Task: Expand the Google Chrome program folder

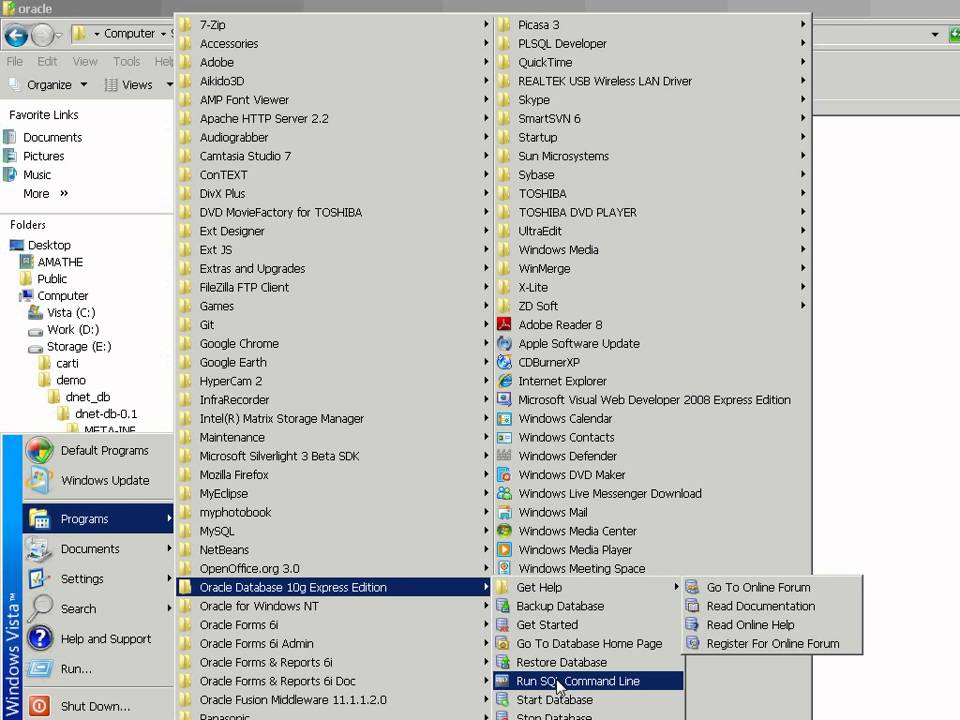Action: tap(333, 343)
